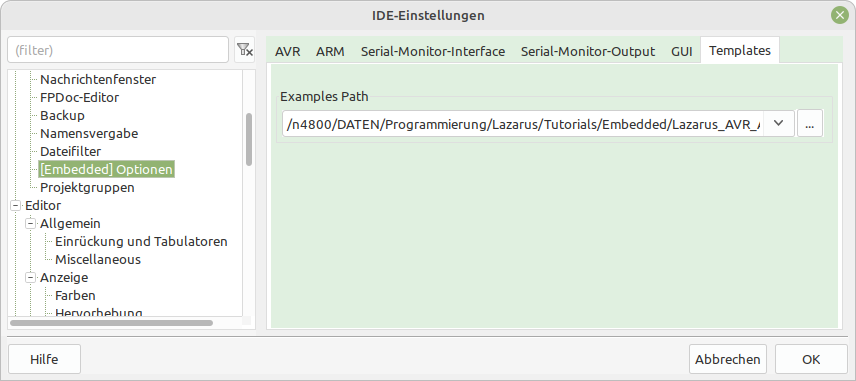Select Projektgruppen in the settings tree

tap(87, 188)
